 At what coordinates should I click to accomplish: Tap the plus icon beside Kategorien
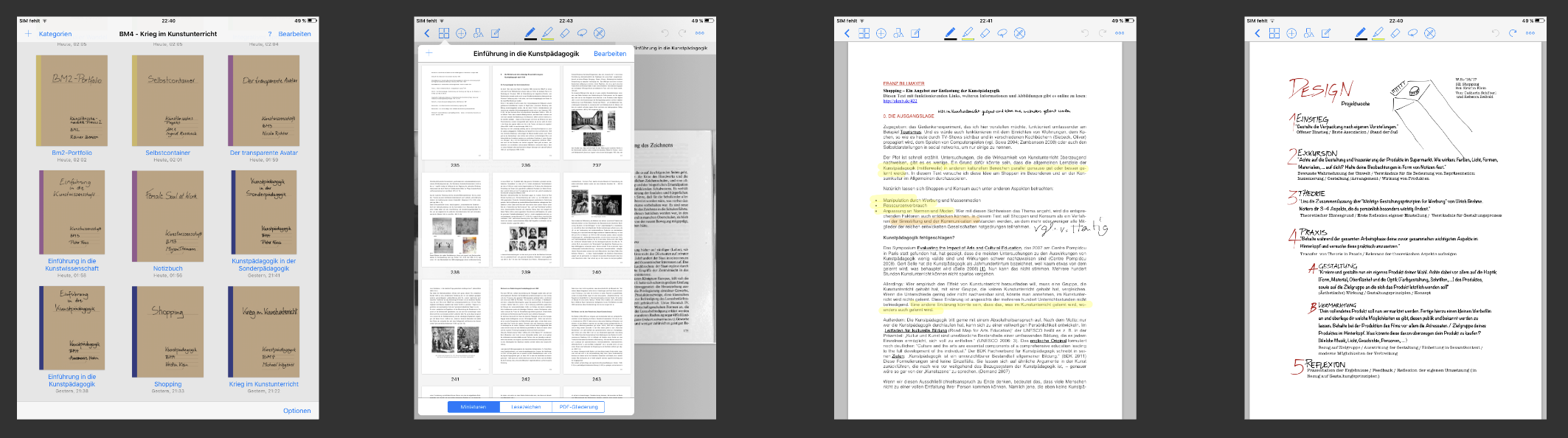(29, 34)
